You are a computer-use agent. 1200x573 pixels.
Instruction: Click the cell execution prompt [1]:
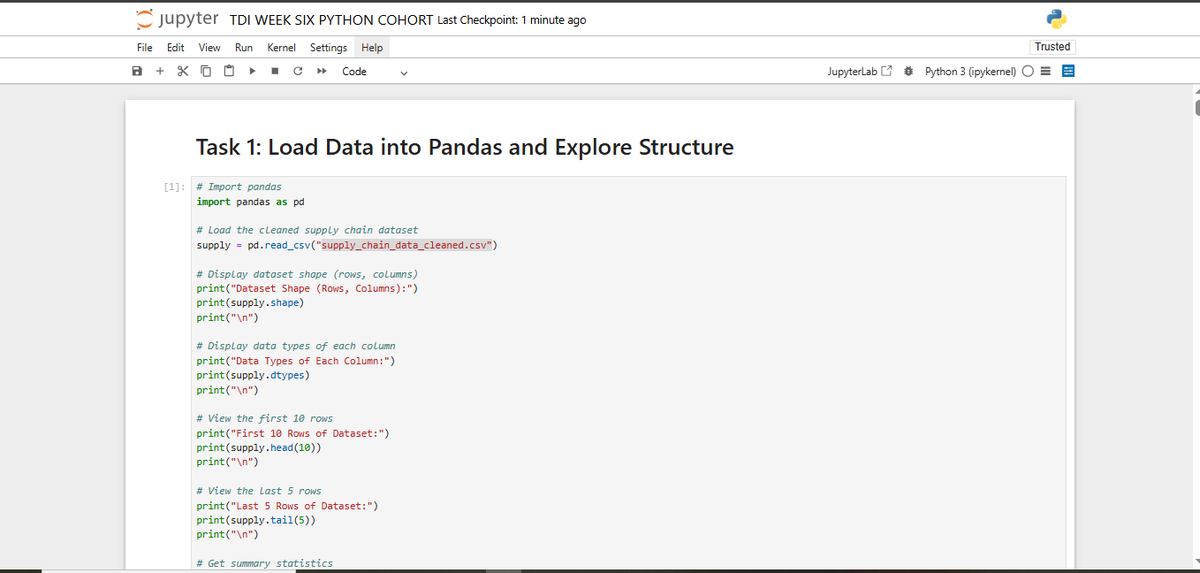pos(174,187)
